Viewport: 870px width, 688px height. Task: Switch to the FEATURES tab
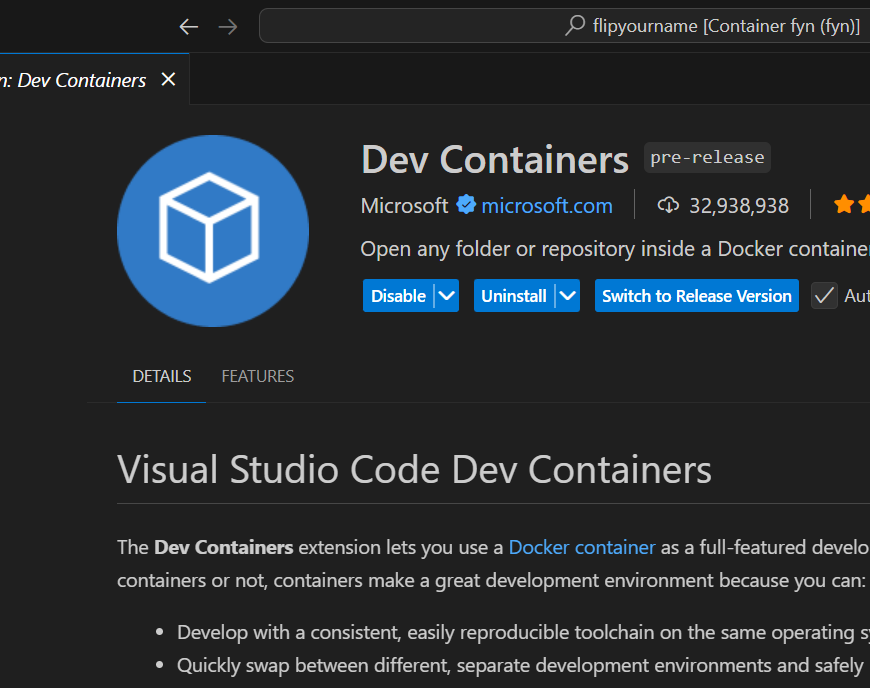point(257,376)
